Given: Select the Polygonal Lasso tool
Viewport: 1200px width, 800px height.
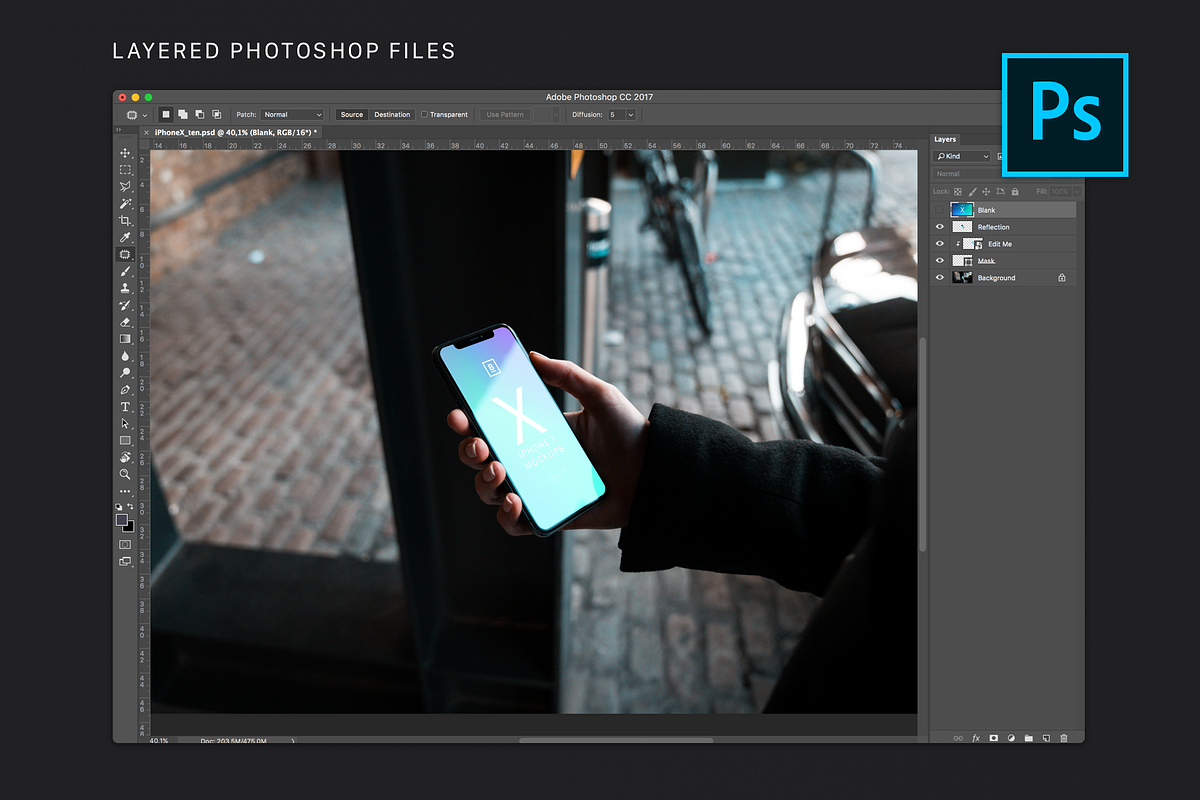Looking at the screenshot, I should [x=125, y=187].
